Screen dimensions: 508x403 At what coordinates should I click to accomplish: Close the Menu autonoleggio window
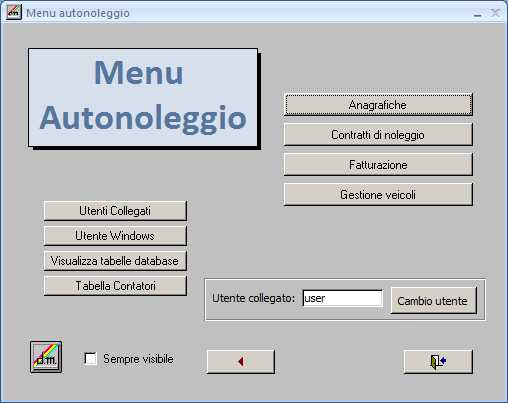click(495, 13)
